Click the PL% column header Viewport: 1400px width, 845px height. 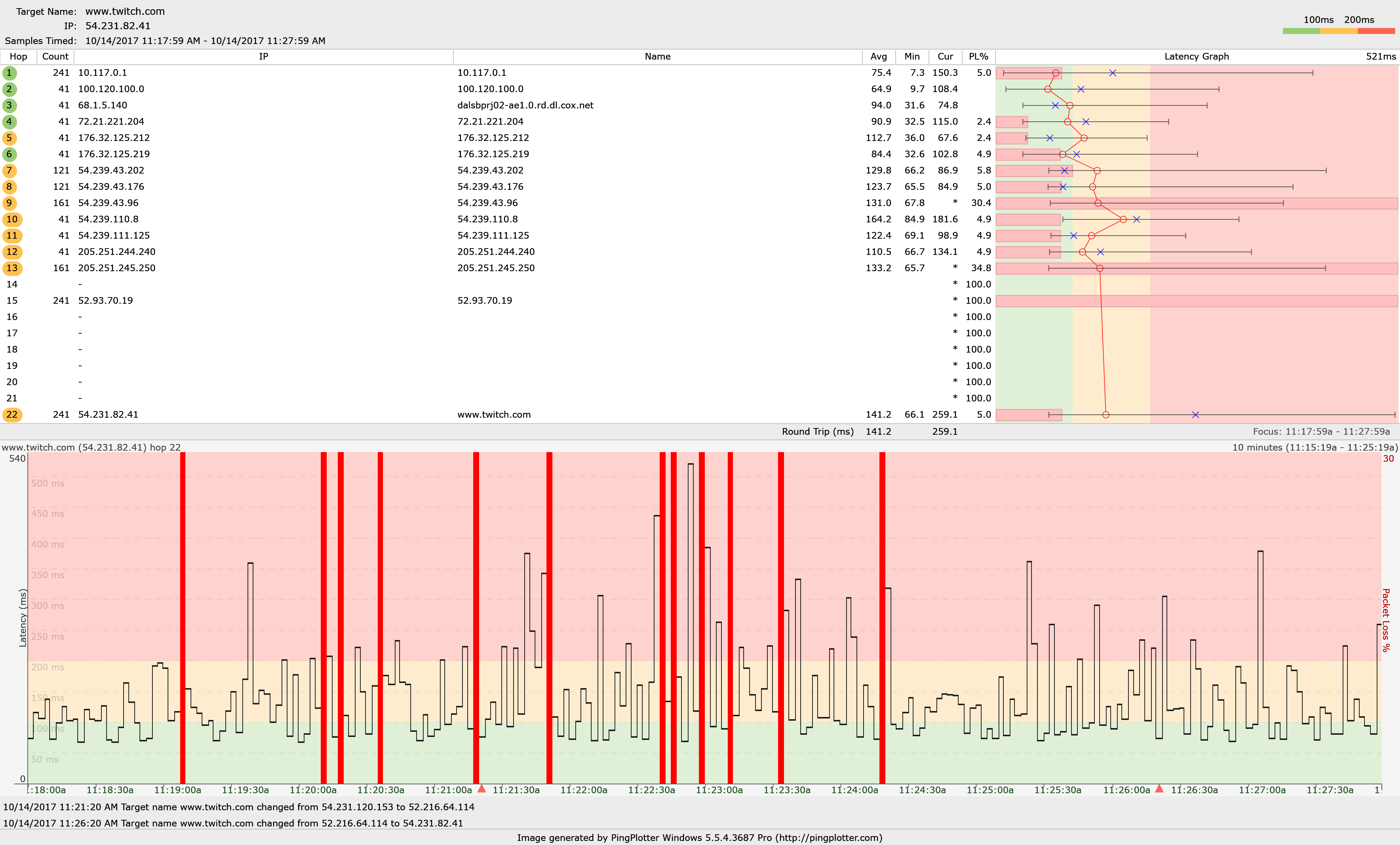(978, 56)
